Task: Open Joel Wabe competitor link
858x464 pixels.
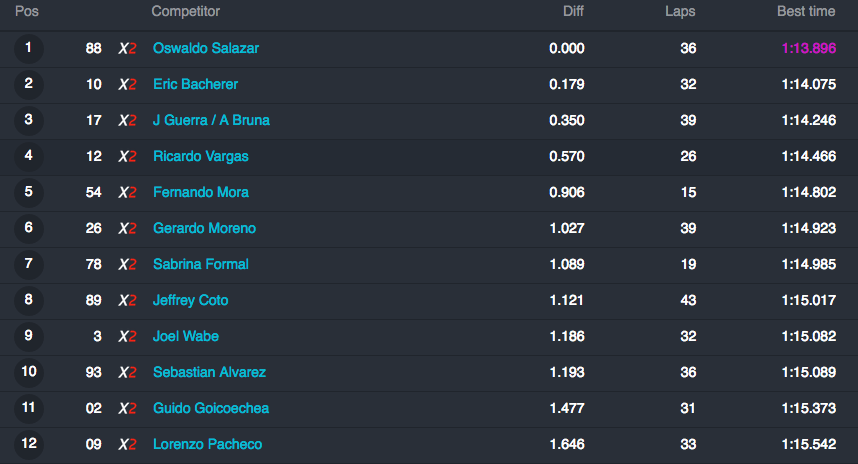Action: [185, 336]
